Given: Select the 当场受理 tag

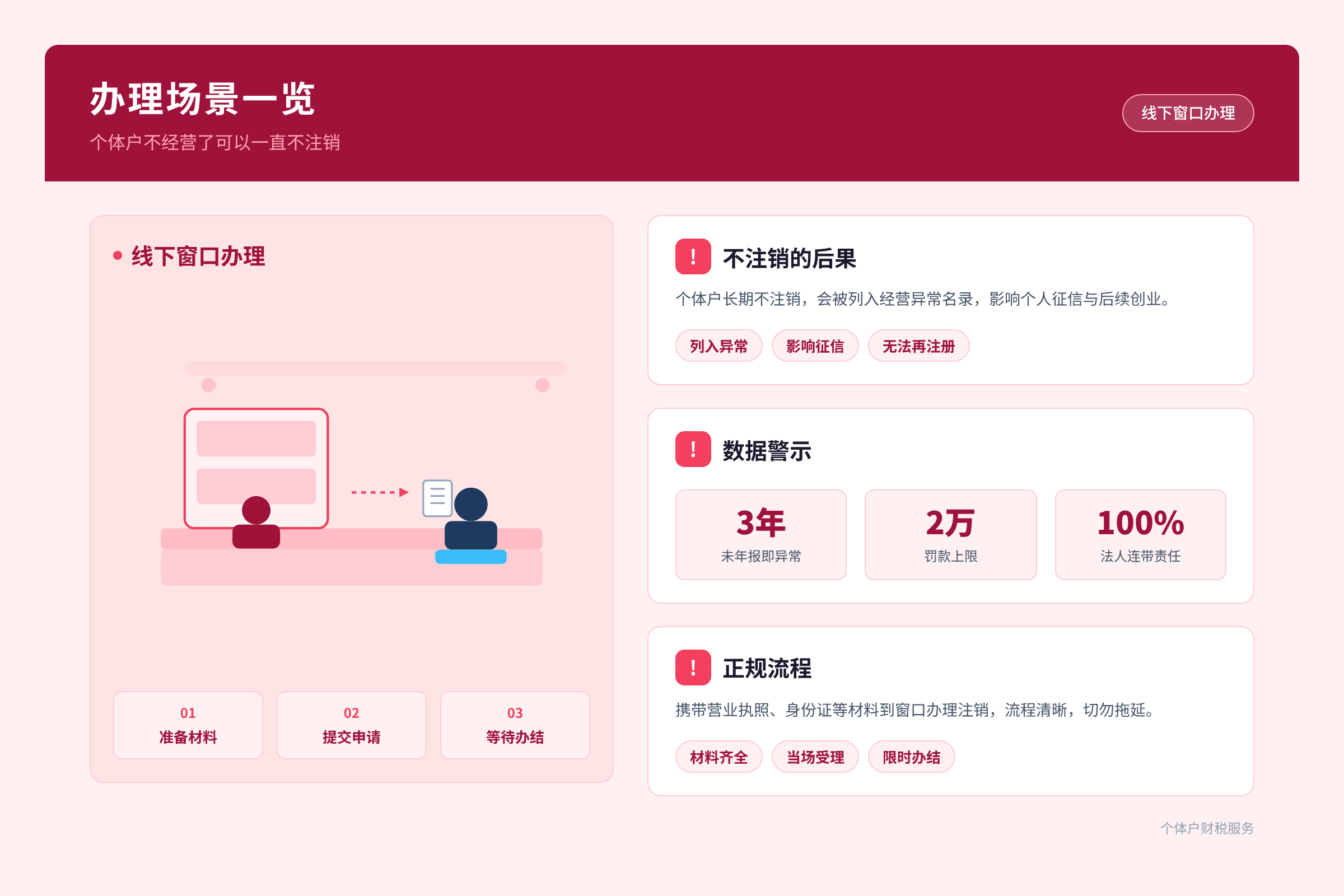Looking at the screenshot, I should [x=815, y=757].
